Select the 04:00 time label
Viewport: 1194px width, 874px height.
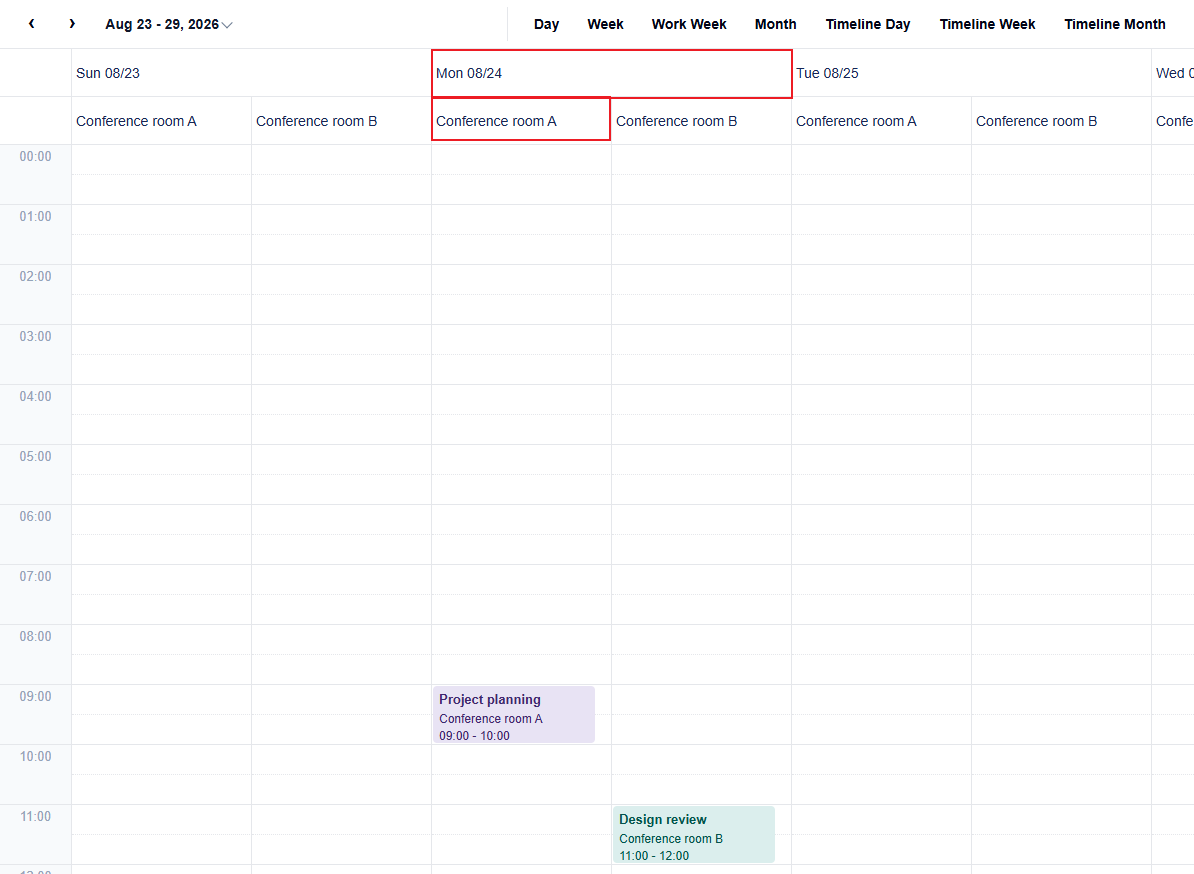click(36, 397)
